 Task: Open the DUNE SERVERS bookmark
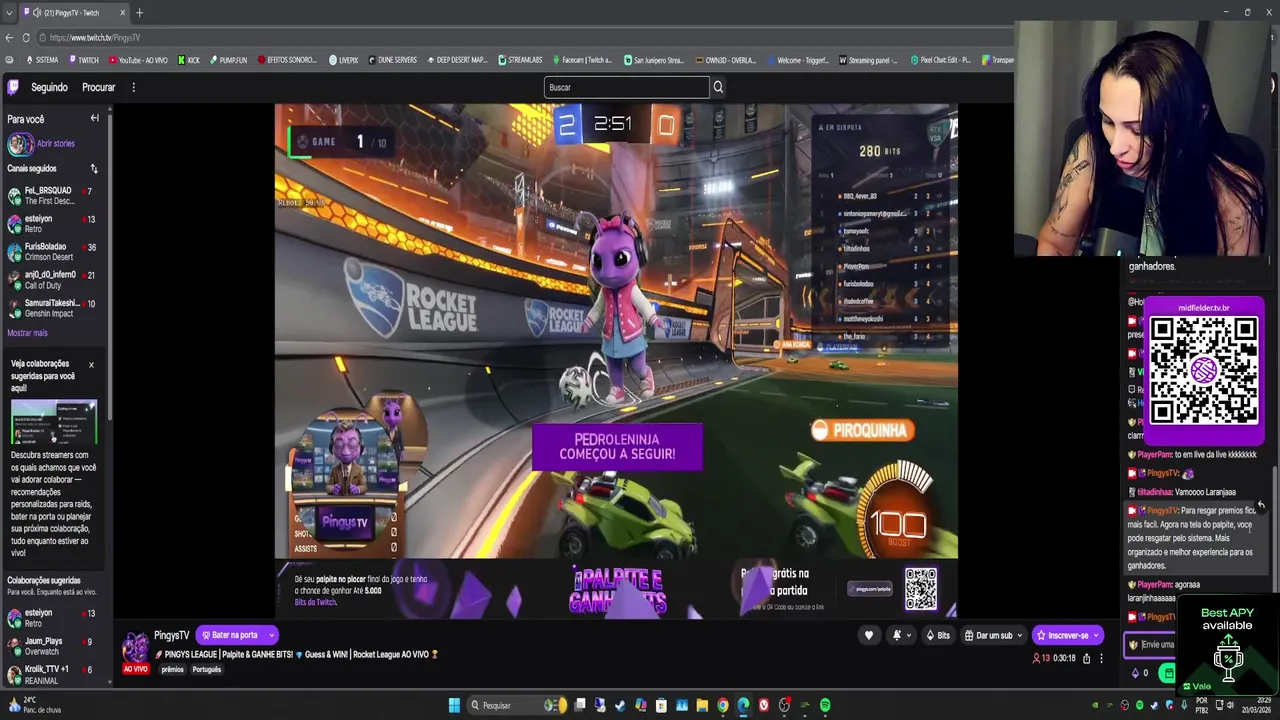(392, 60)
